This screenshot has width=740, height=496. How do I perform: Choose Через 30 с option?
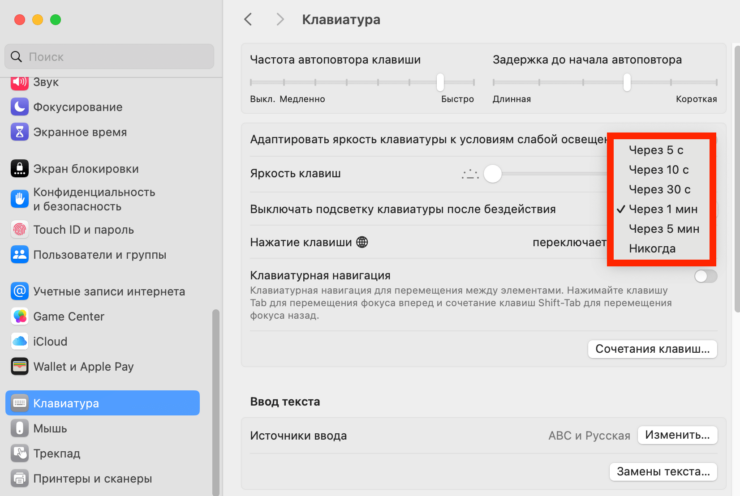point(661,189)
